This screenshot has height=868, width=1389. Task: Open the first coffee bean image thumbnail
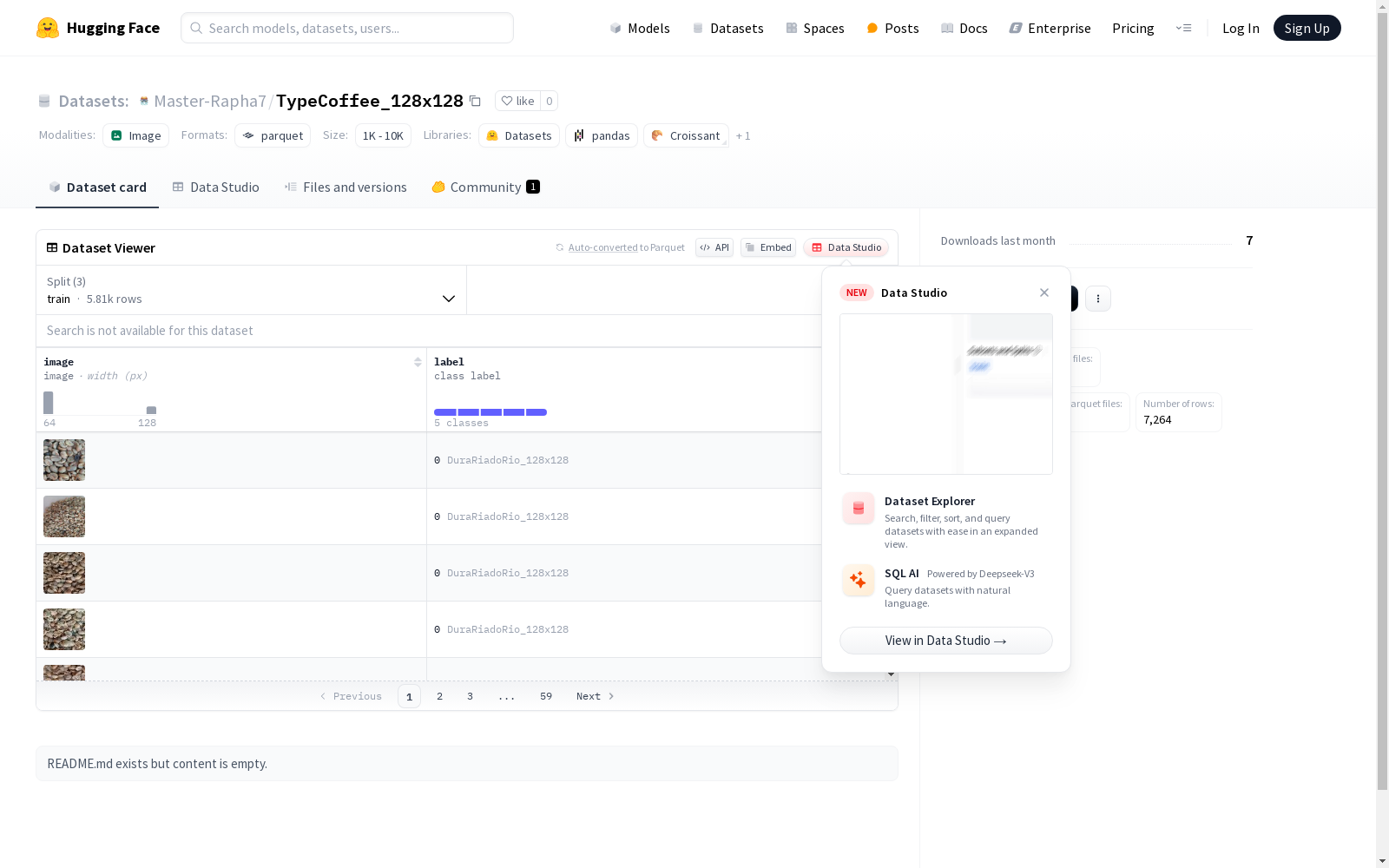click(64, 460)
